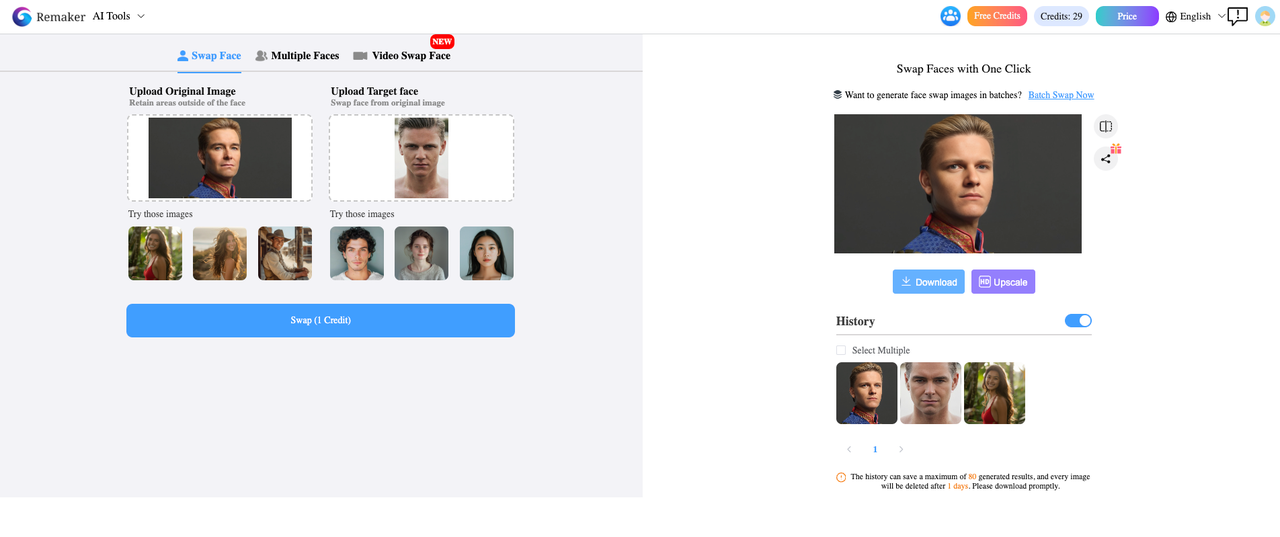Click the Upload Original Image area
1280x537 pixels.
(220, 158)
